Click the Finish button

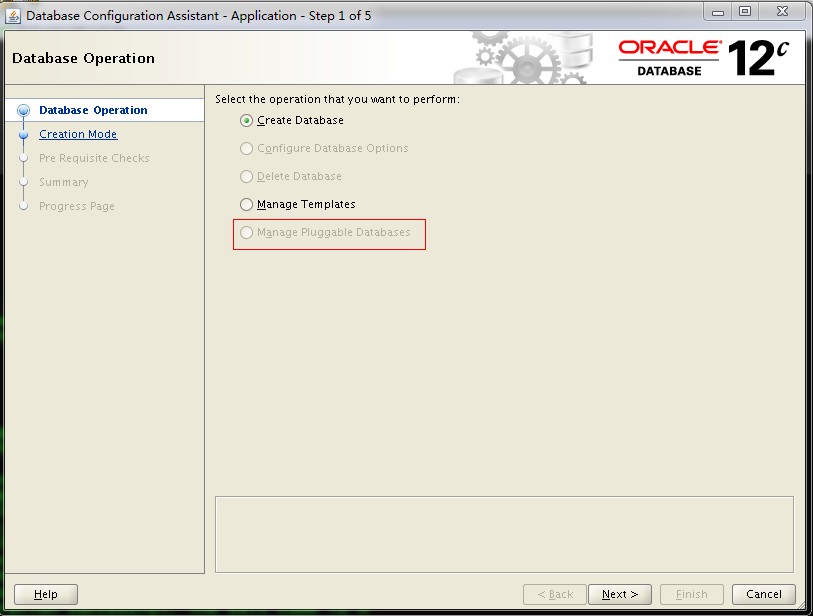pyautogui.click(x=692, y=594)
